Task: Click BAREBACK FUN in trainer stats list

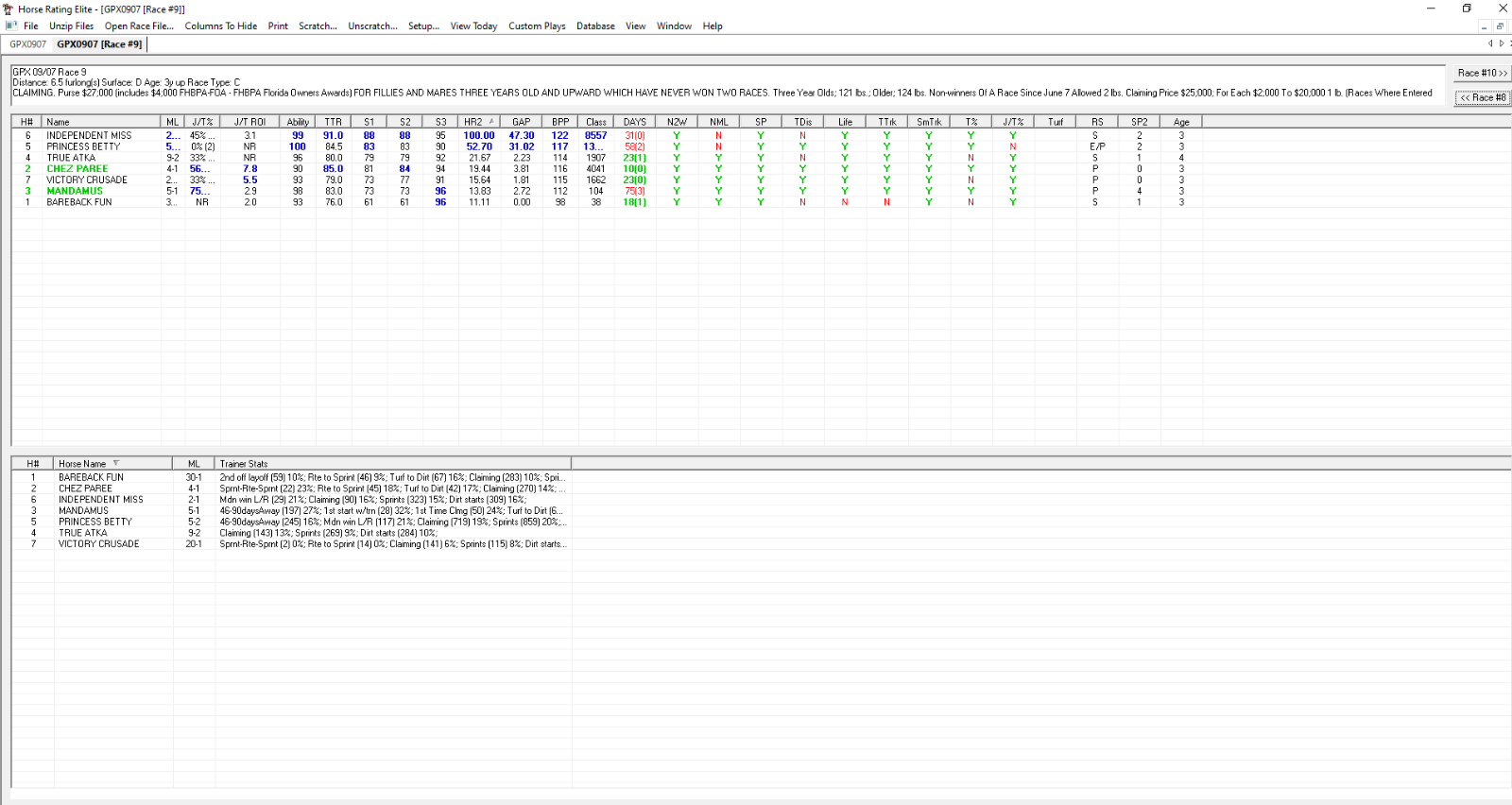Action: pos(91,478)
